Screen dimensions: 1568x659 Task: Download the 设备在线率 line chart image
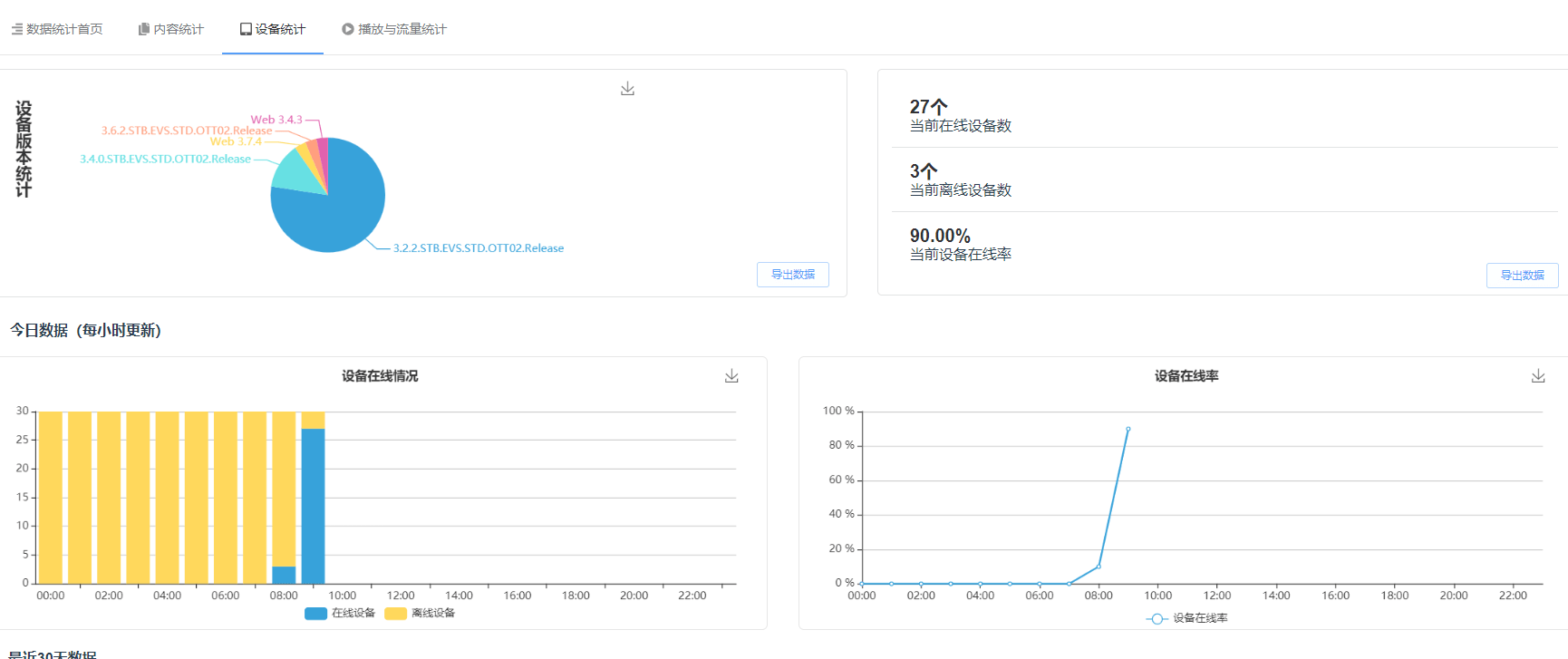point(1538,376)
